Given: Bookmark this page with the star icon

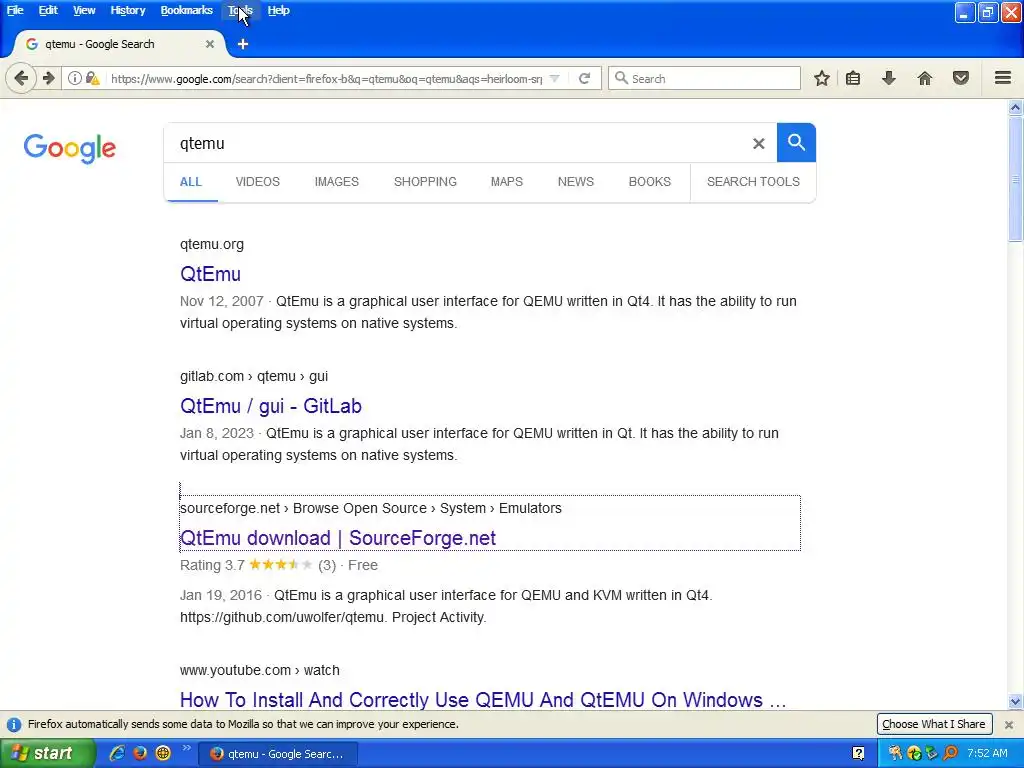Looking at the screenshot, I should tap(822, 78).
